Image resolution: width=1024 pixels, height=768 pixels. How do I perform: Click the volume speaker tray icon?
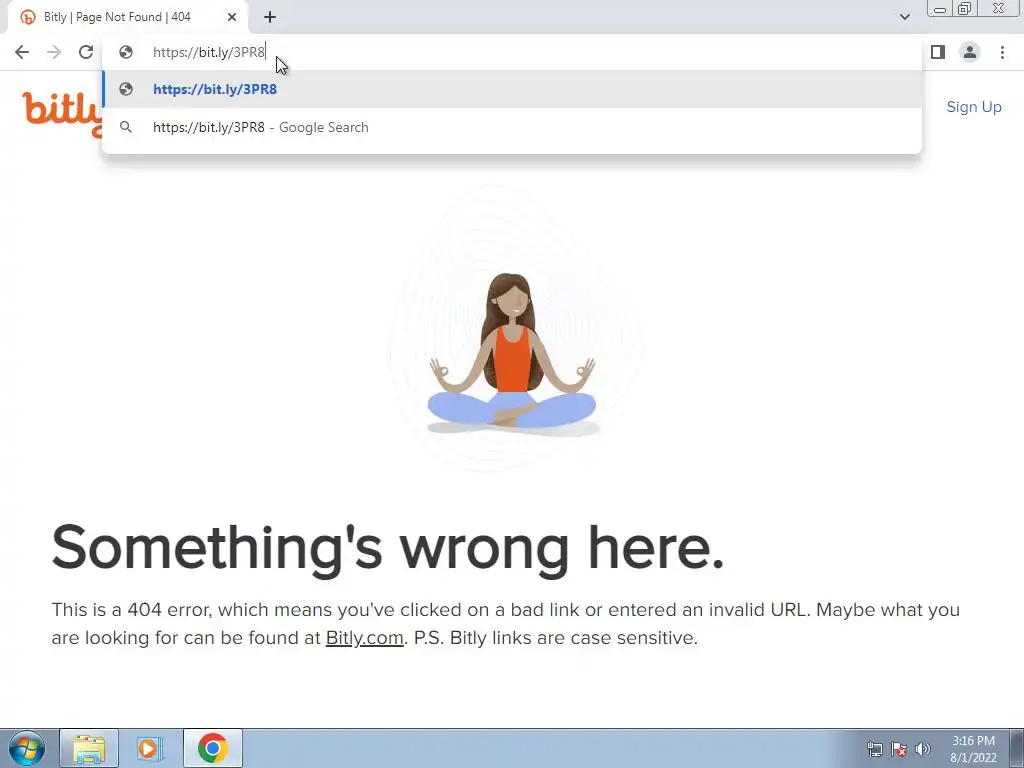(x=923, y=749)
